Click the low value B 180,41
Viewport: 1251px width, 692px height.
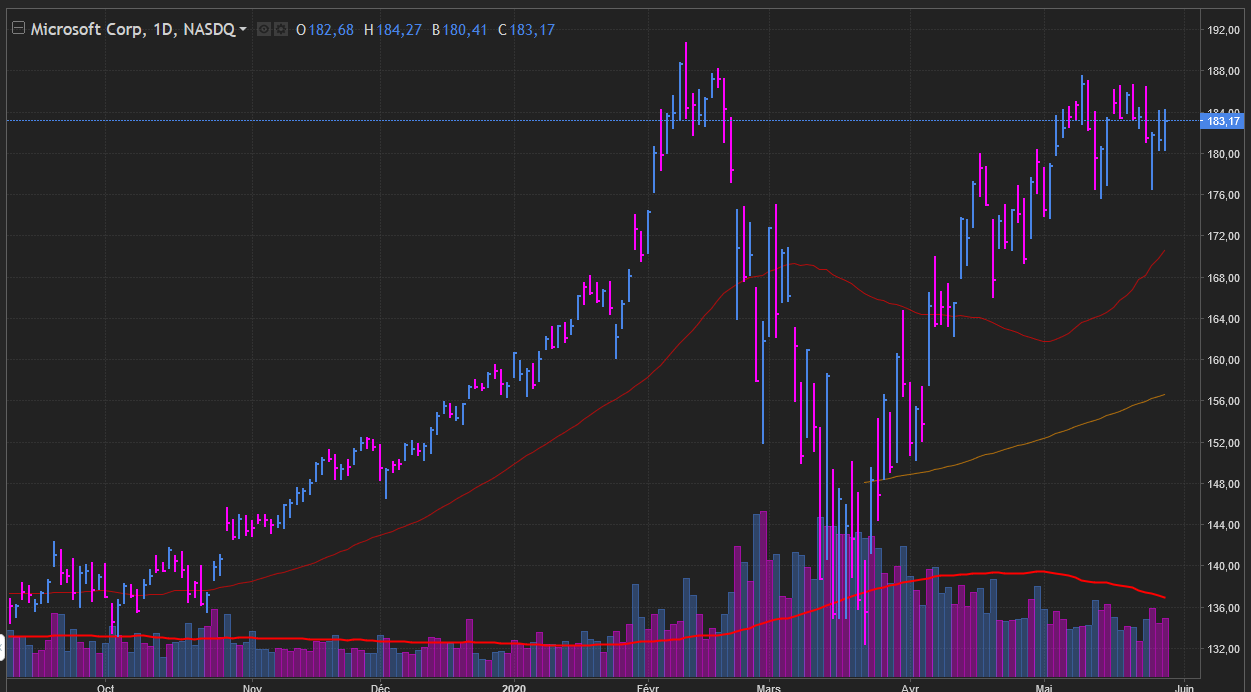coord(459,30)
